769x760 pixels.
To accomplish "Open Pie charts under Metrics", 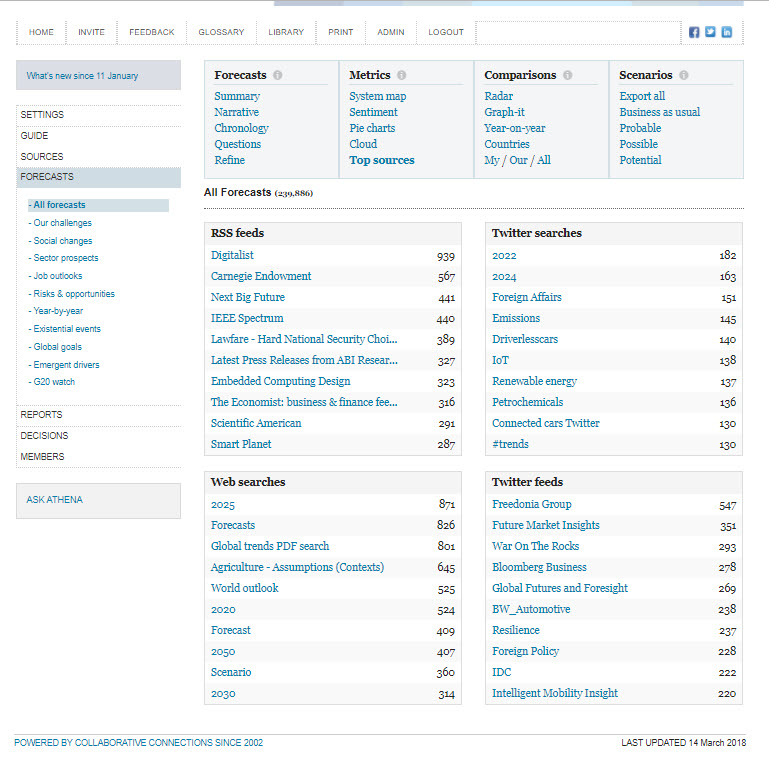I will click(372, 128).
